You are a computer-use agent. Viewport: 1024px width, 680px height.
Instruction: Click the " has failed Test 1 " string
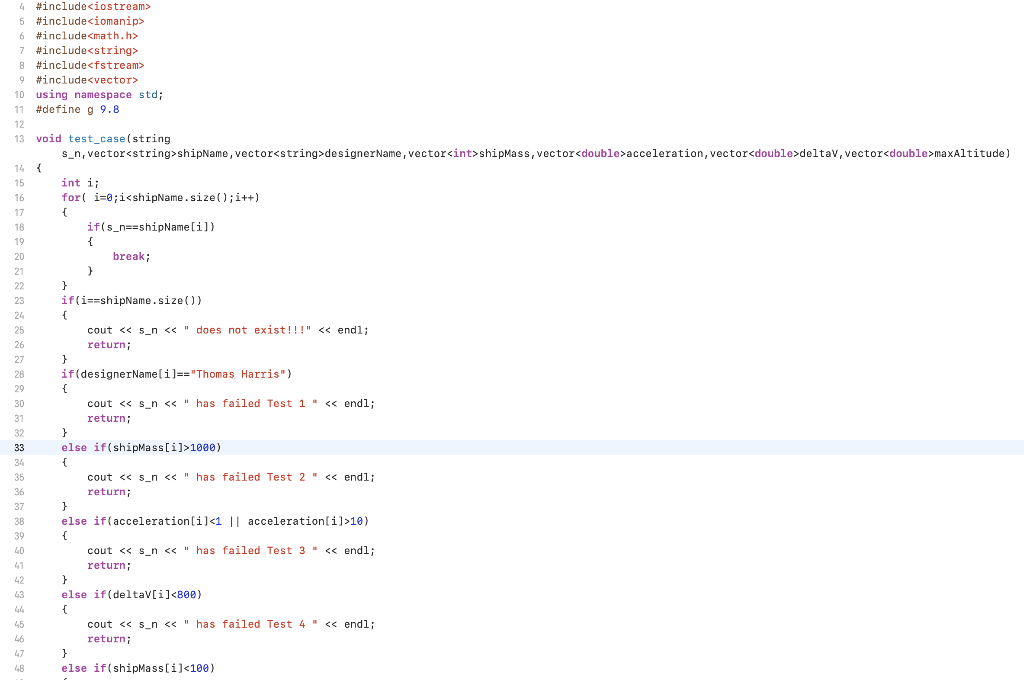click(x=251, y=404)
